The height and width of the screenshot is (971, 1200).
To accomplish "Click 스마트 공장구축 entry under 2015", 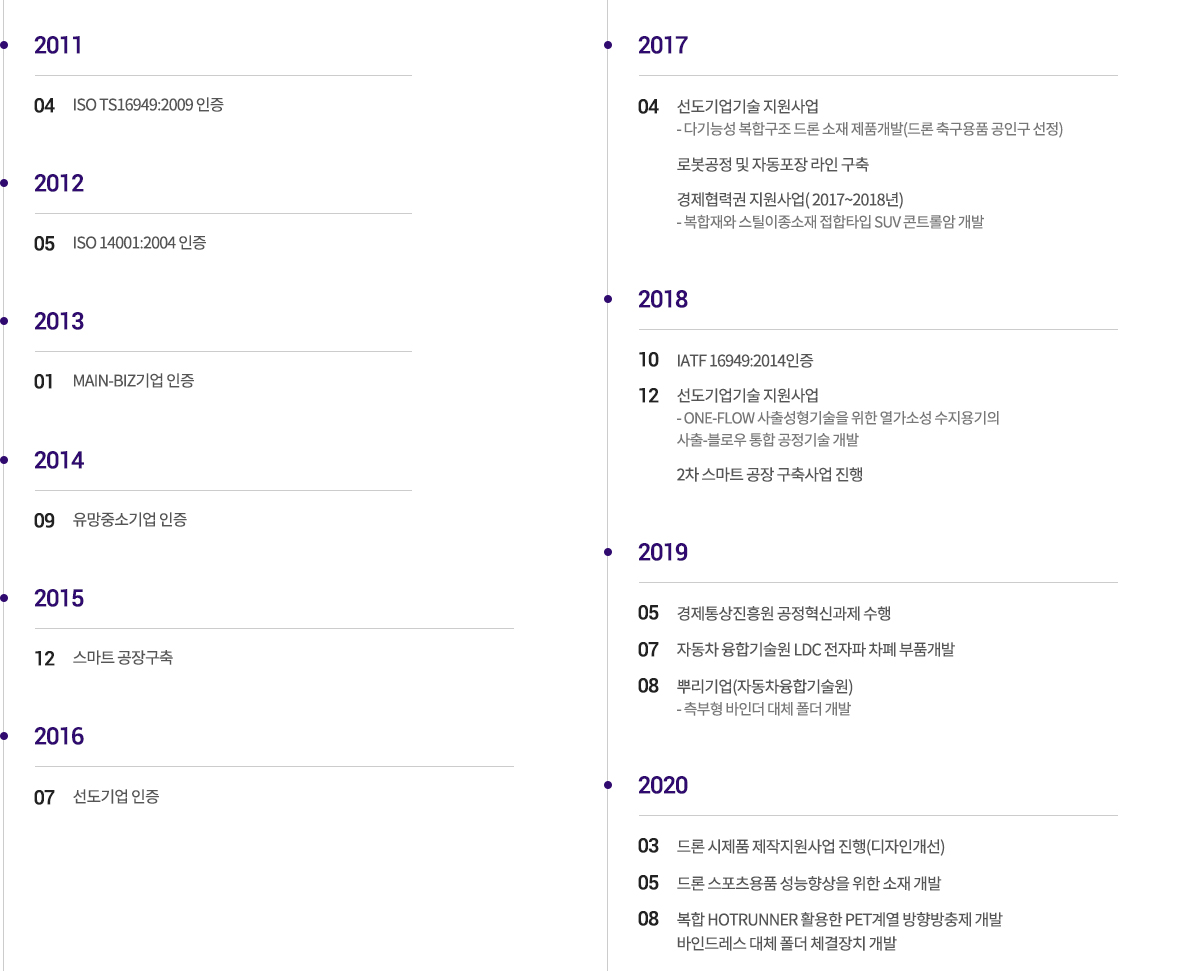I will tap(123, 658).
